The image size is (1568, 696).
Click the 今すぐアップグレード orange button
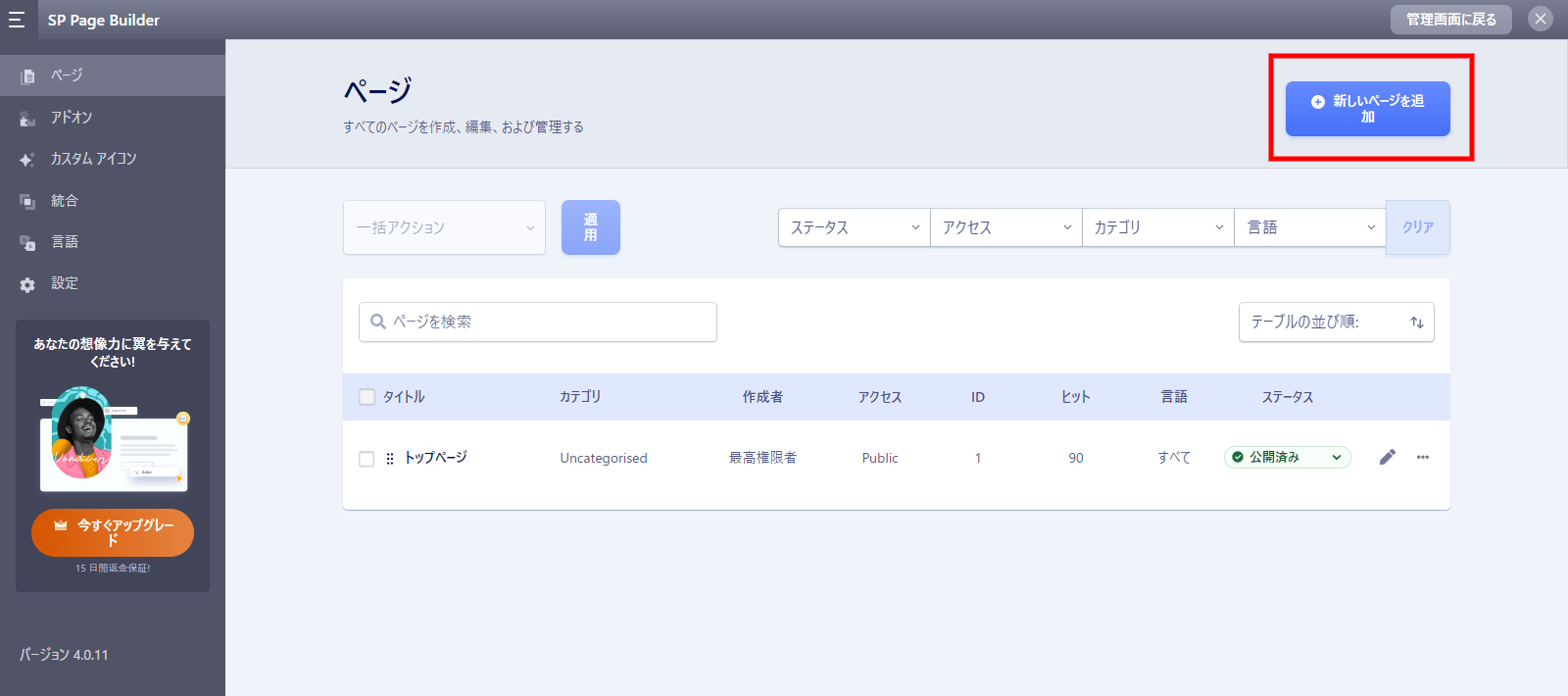[x=113, y=532]
